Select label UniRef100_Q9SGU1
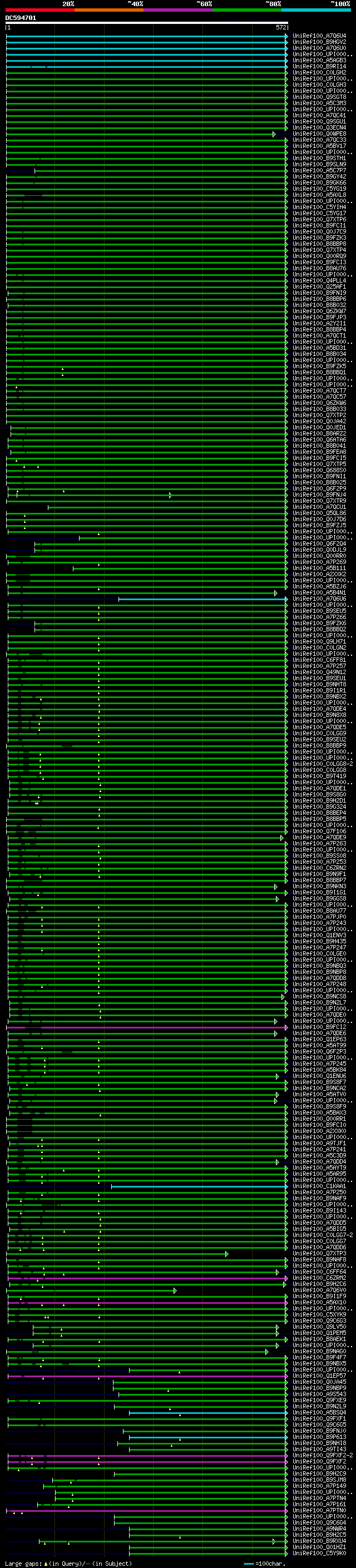 [319, 121]
